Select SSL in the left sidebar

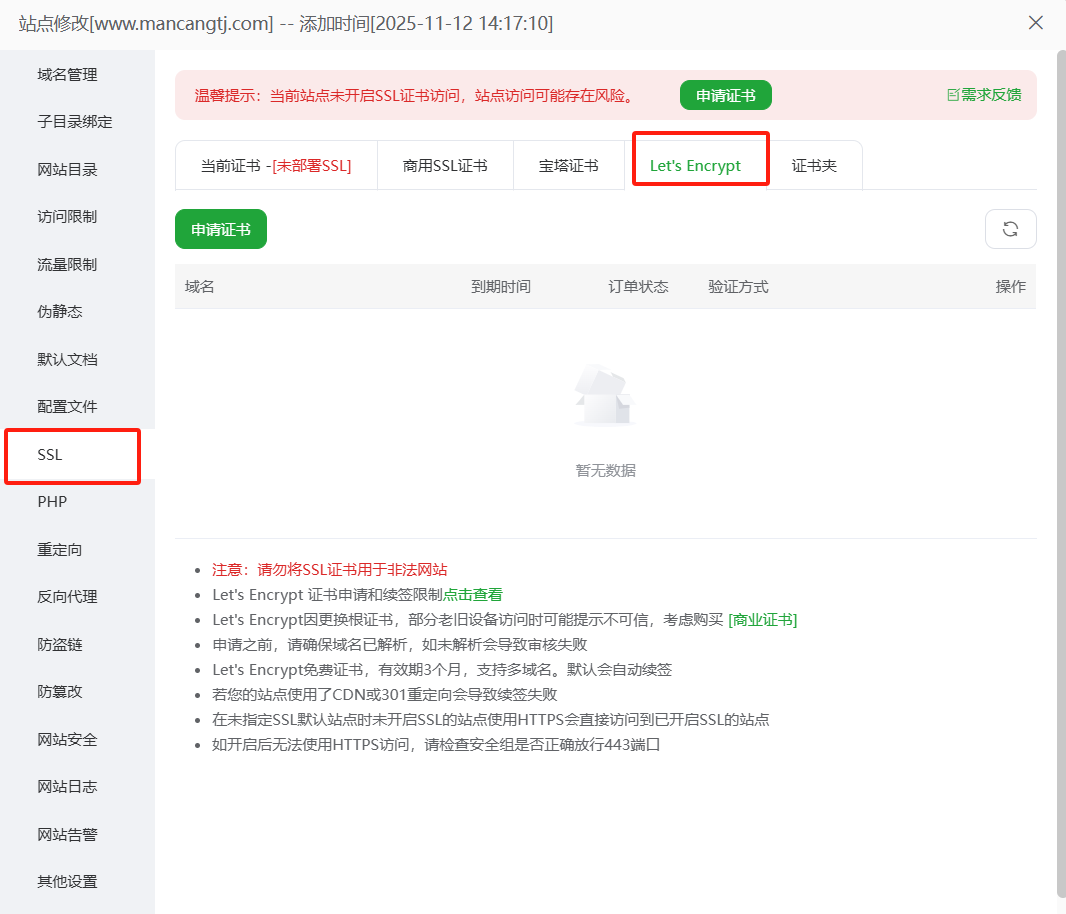(x=50, y=455)
